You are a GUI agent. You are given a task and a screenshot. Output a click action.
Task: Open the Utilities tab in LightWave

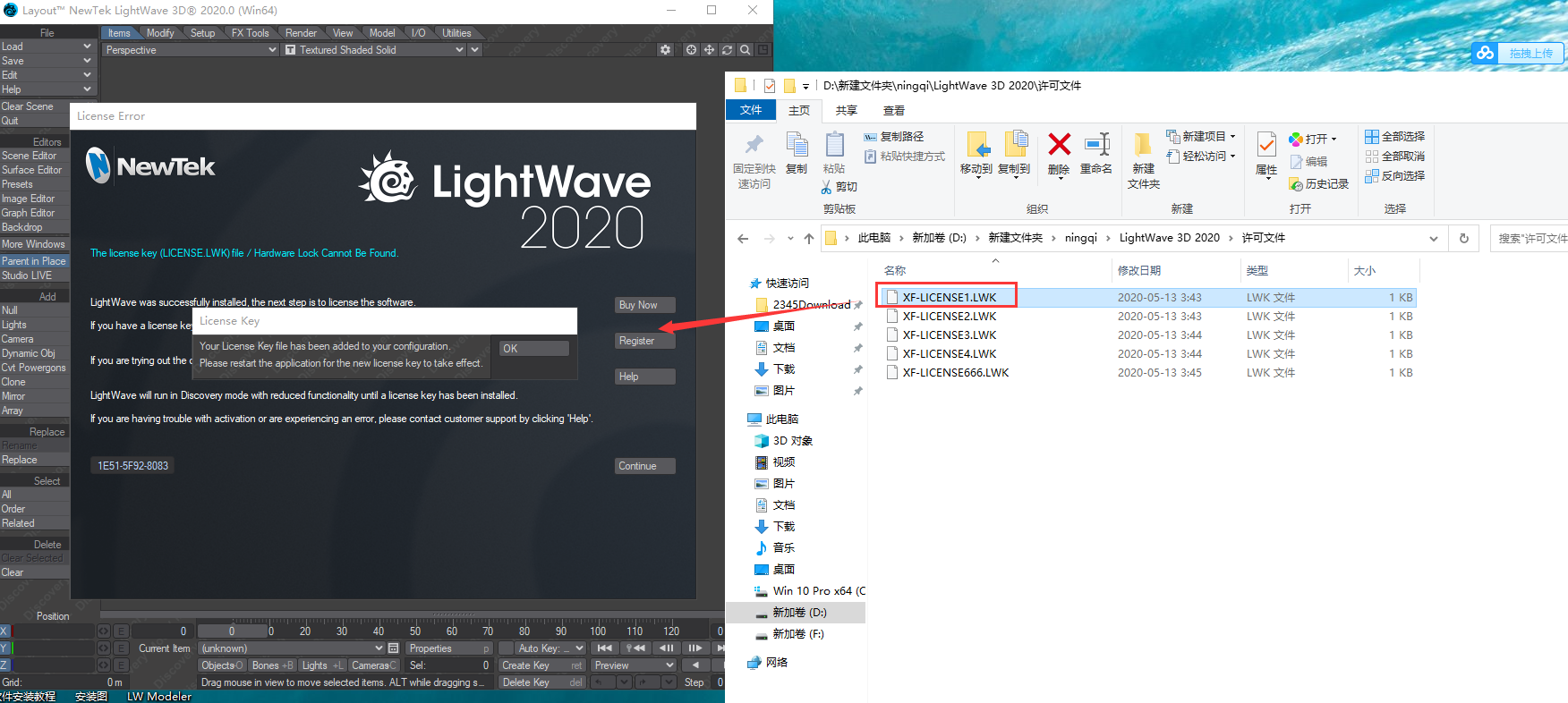pos(456,33)
